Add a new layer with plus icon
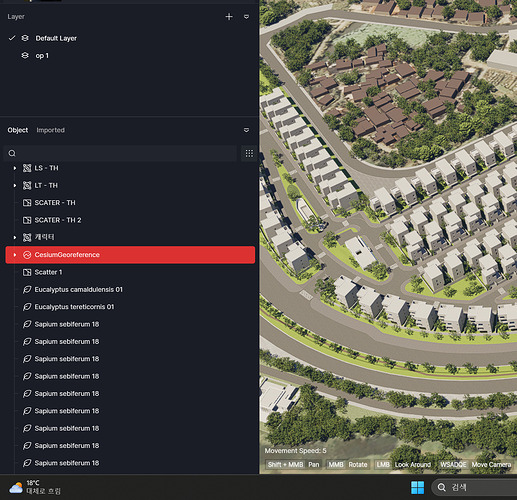This screenshot has height=500, width=517. (x=229, y=17)
